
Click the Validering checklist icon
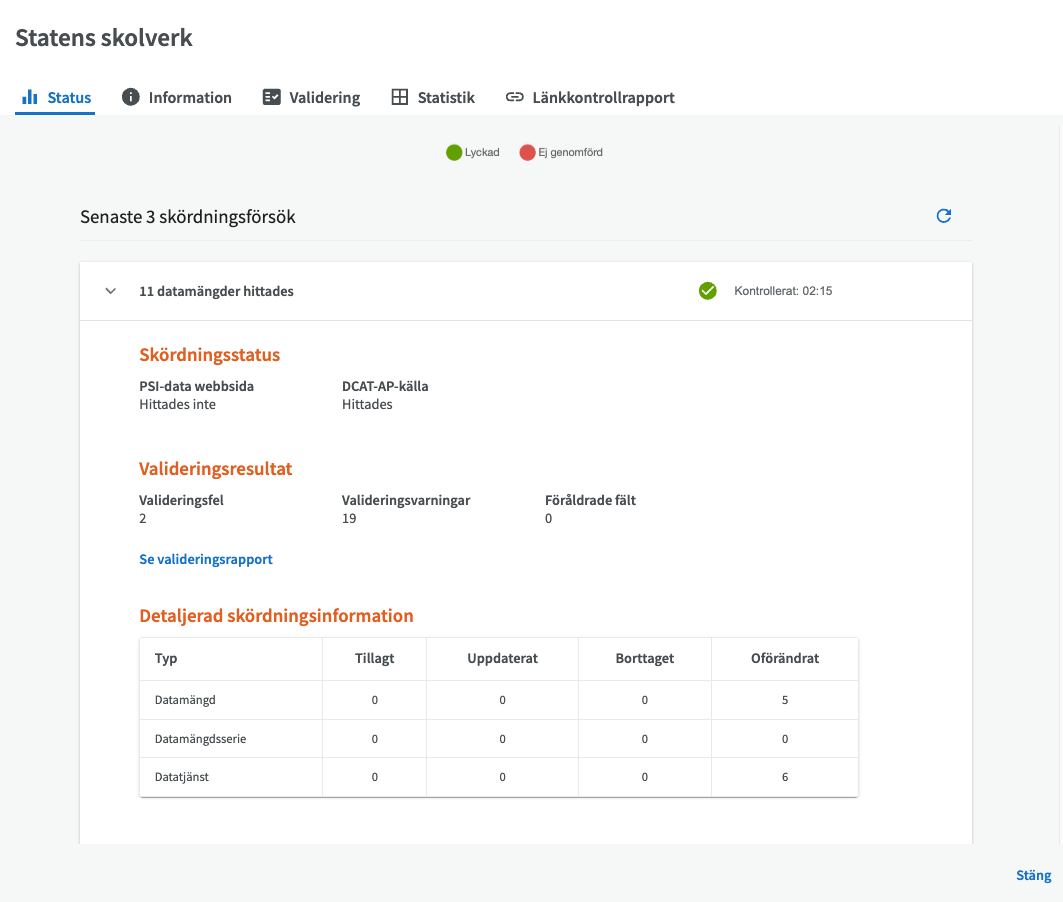pyautogui.click(x=271, y=97)
